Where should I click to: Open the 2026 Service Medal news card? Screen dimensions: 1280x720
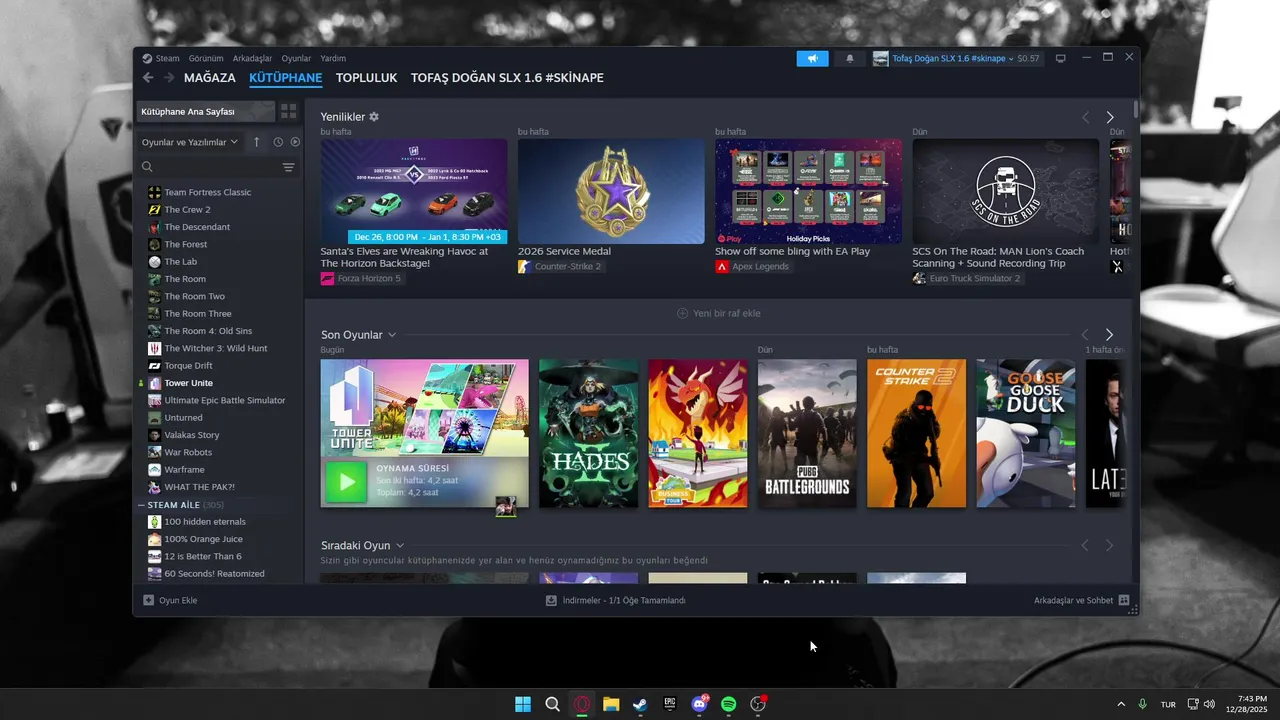click(x=611, y=191)
